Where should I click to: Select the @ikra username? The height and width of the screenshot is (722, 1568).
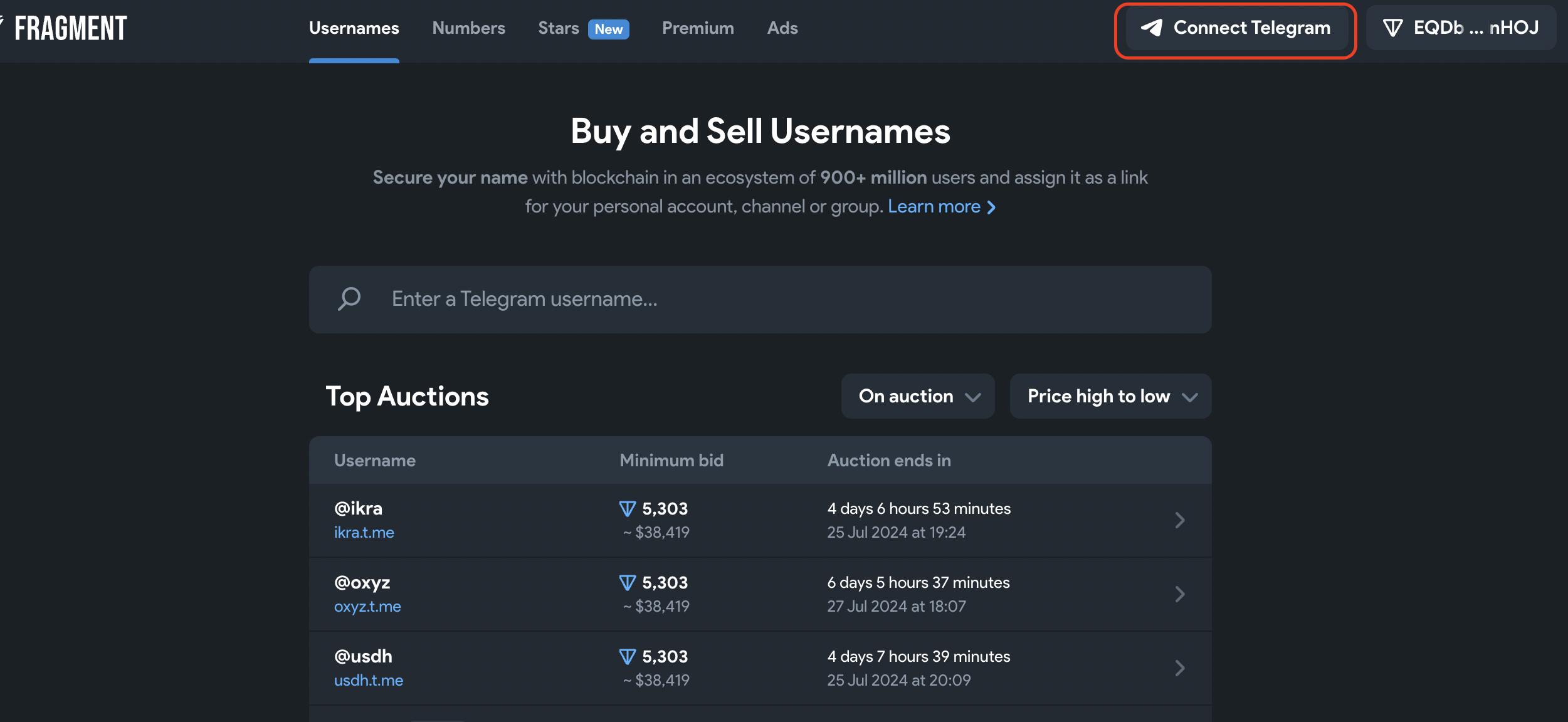coord(358,508)
